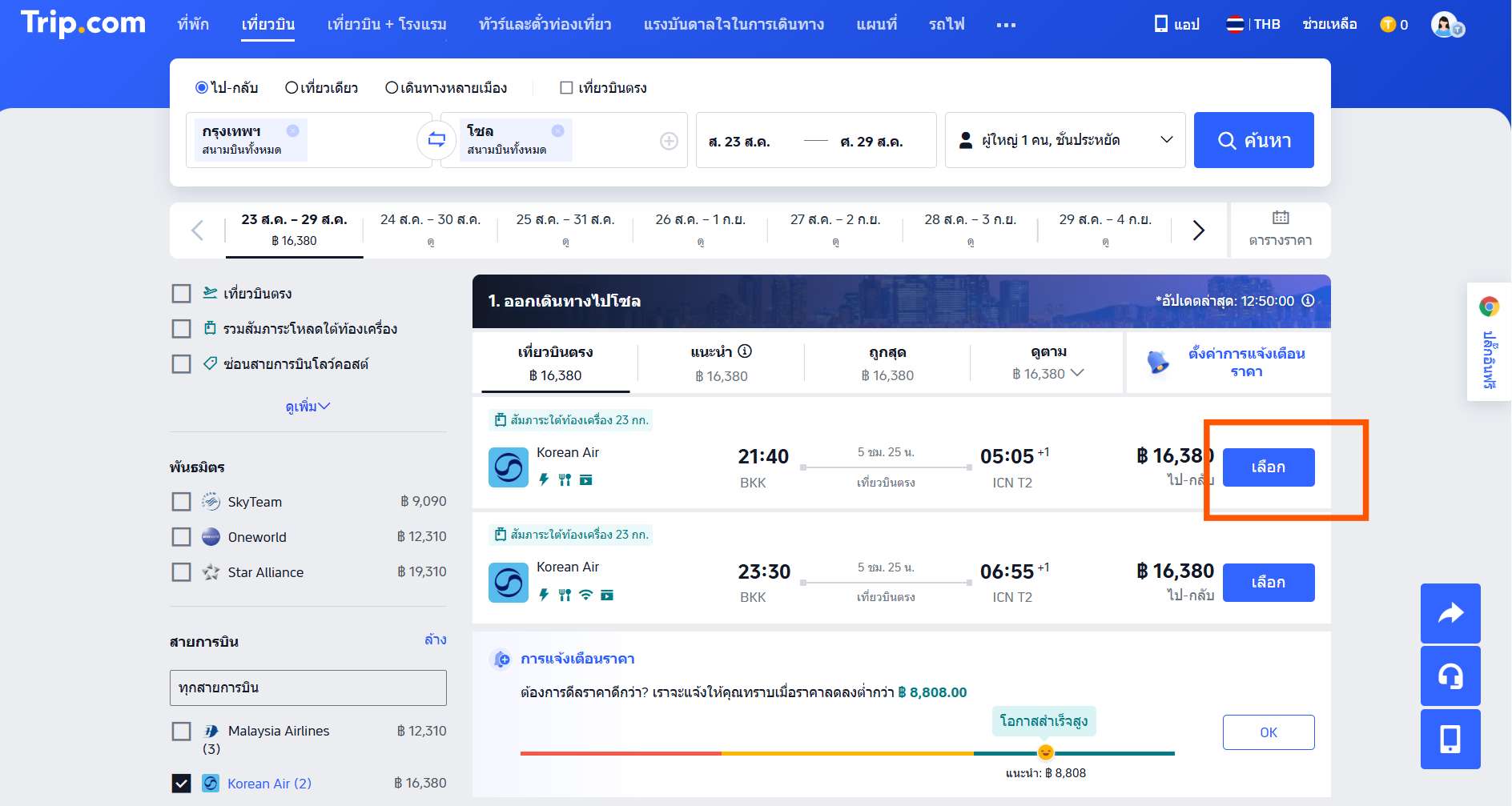Click the airline search input field
Screen dimensions: 1512x806
(x=308, y=688)
